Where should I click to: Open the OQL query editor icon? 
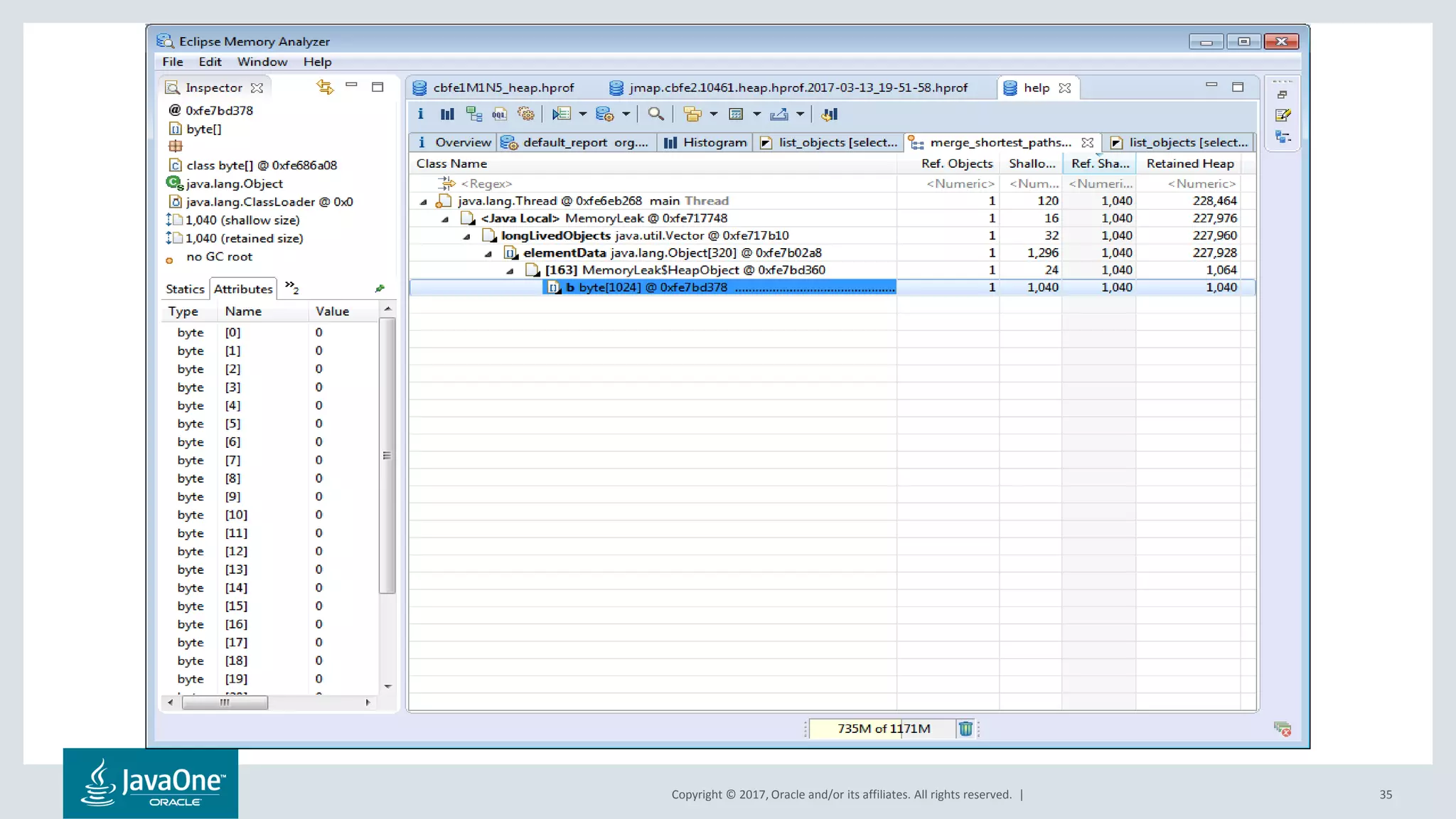500,114
